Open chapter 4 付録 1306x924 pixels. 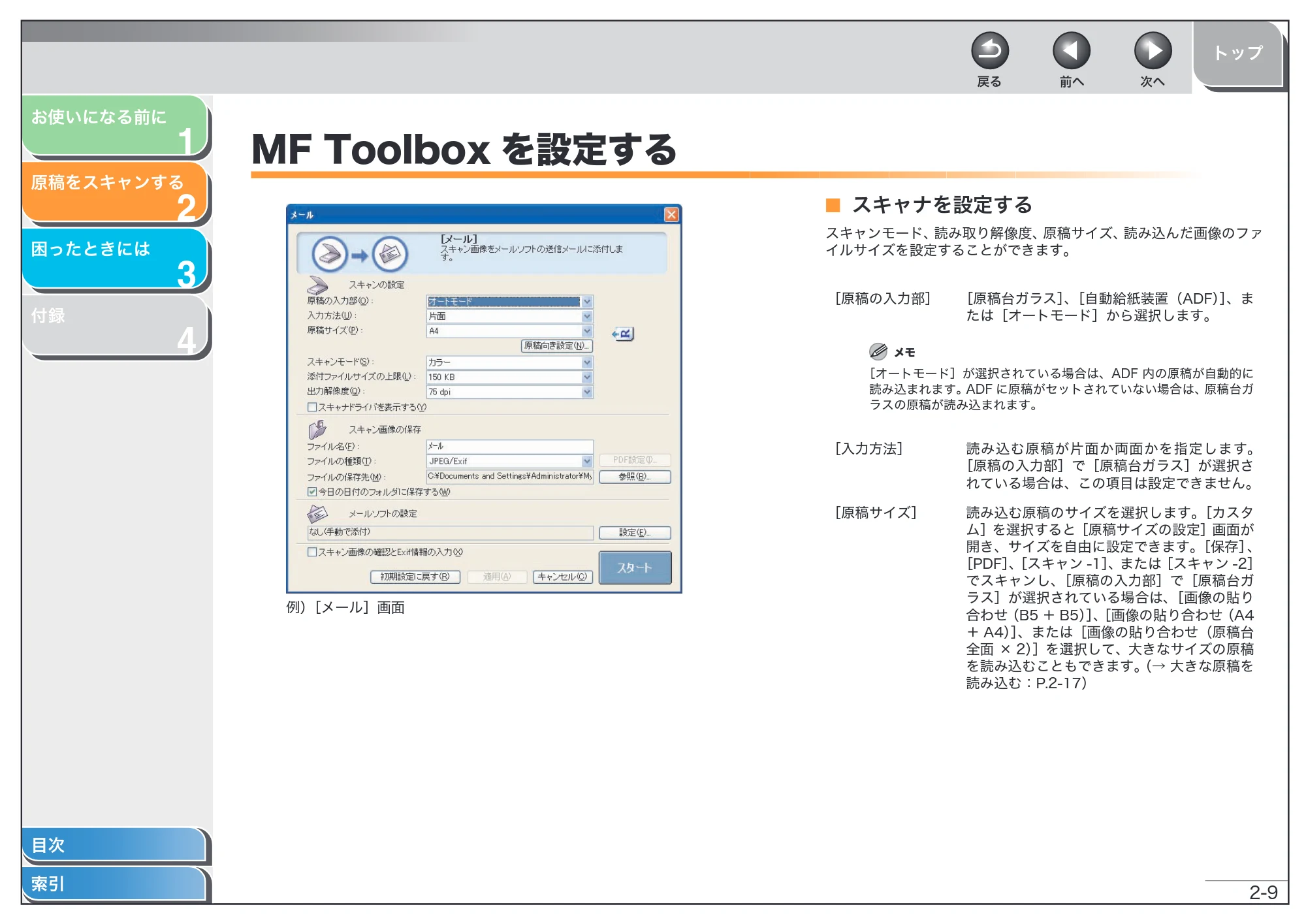(115, 325)
